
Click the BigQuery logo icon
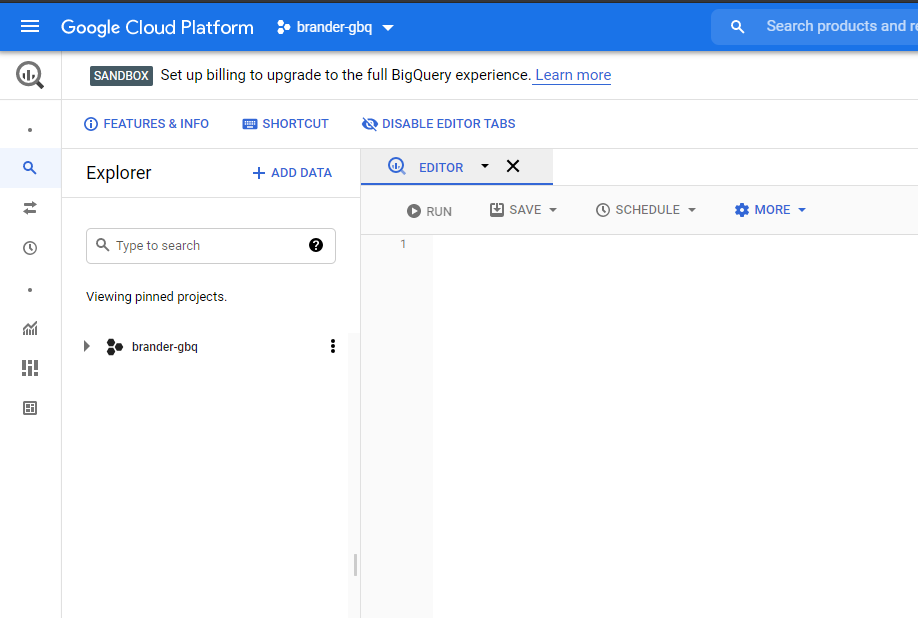point(30,75)
